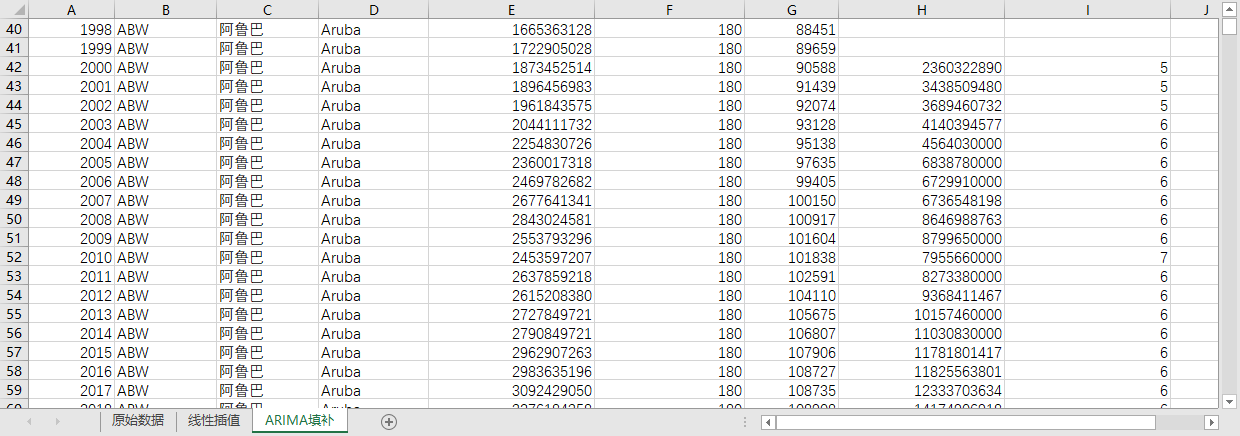Click the horizontal scrollbar left arrow

[767, 423]
